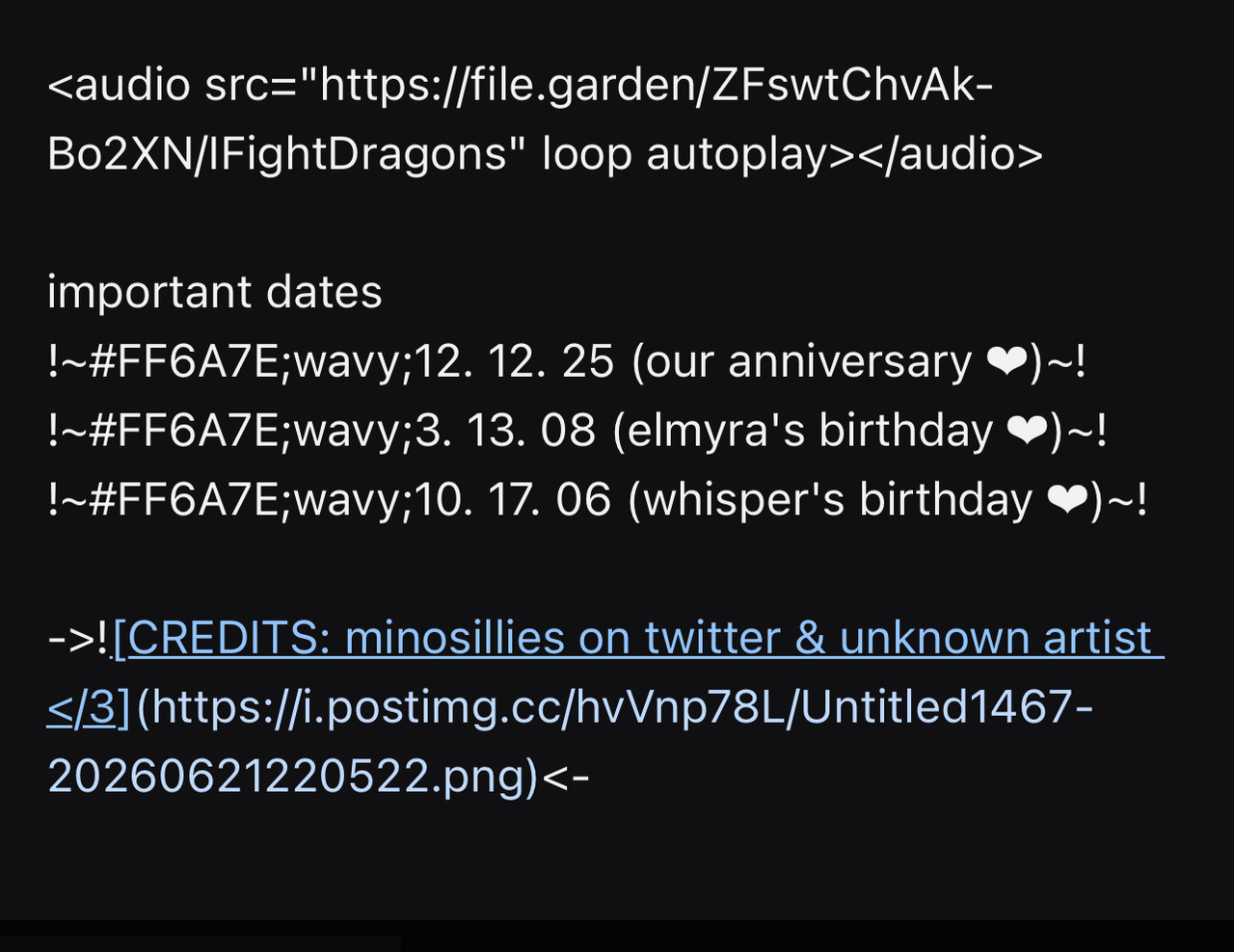Click the 'loop autoplay' attribute text
This screenshot has width=1234, height=952.
coord(684,154)
